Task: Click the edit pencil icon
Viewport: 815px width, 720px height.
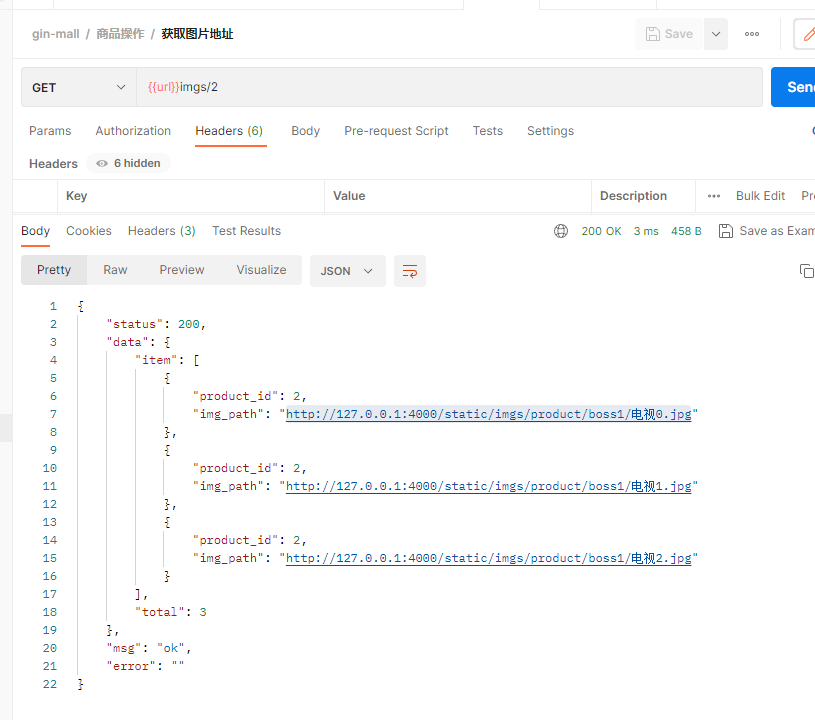Action: 807,34
